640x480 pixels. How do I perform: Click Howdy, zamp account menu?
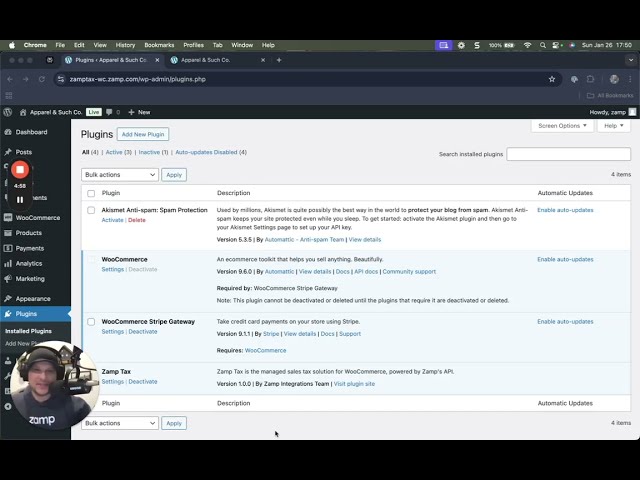(612, 112)
